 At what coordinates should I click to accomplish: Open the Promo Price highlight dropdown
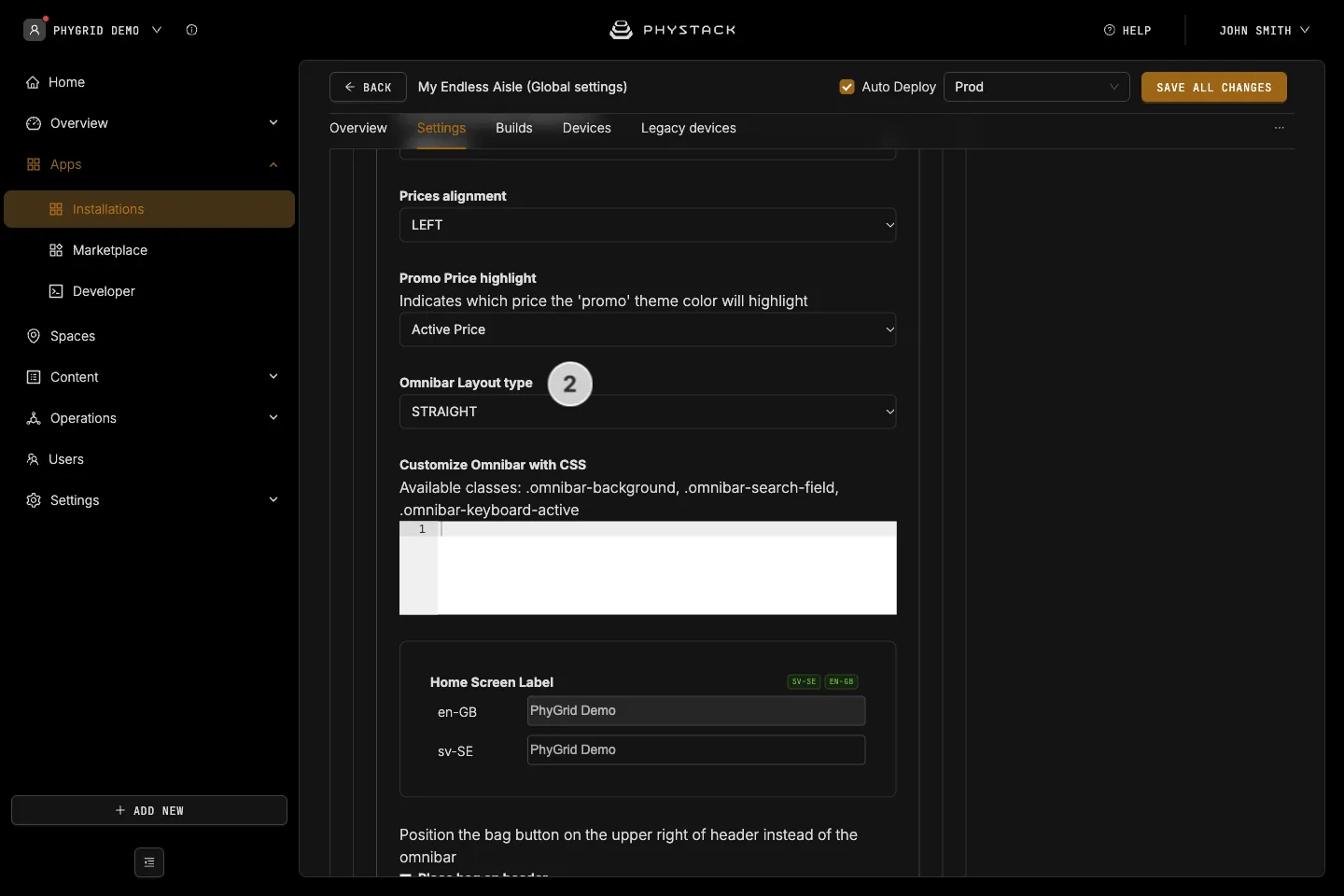tap(648, 329)
